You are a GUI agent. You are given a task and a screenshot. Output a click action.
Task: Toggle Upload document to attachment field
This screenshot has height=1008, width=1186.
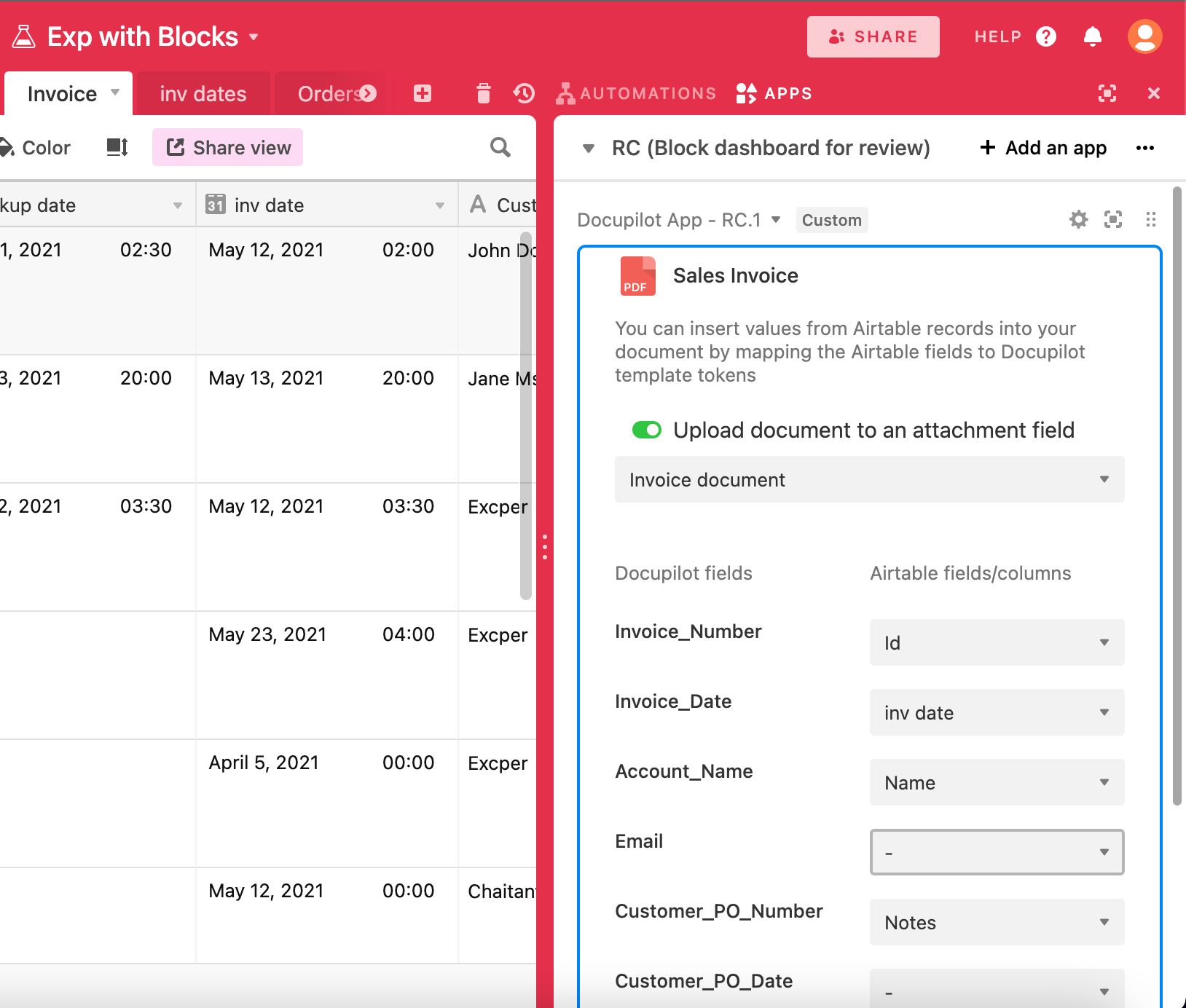click(x=646, y=430)
